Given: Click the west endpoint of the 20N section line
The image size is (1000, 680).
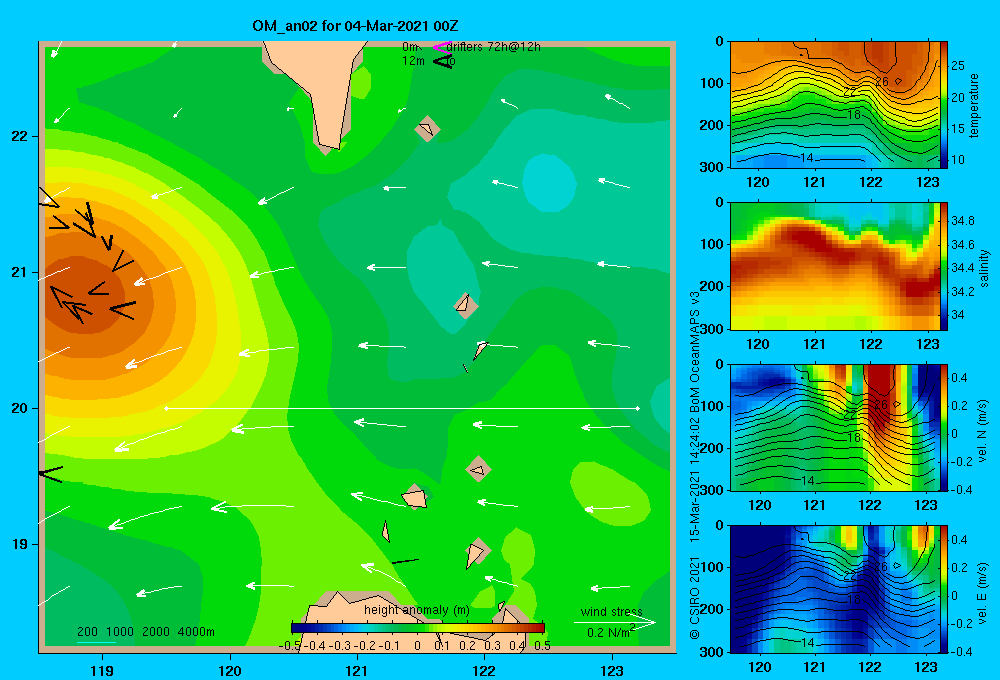Looking at the screenshot, I should 166,408.
